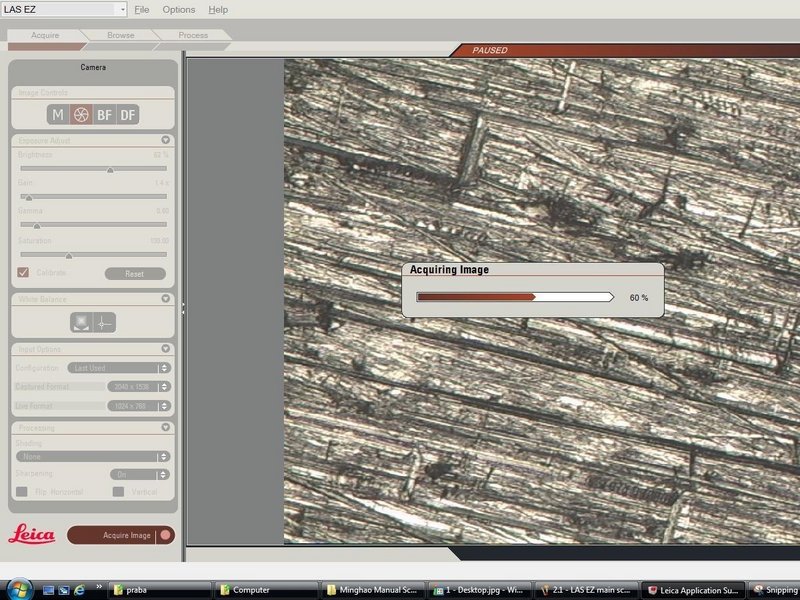Click the white balance crosshair picker icon
Image resolution: width=800 pixels, height=600 pixels.
click(x=104, y=322)
